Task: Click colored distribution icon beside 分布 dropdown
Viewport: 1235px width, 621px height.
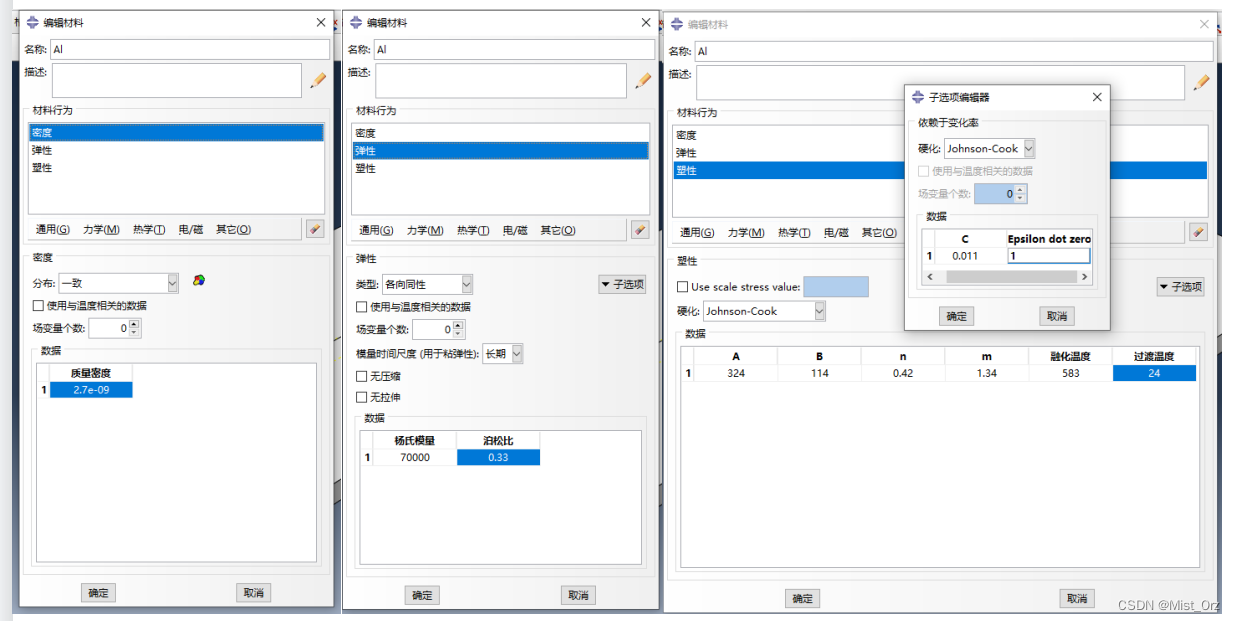Action: pyautogui.click(x=200, y=281)
